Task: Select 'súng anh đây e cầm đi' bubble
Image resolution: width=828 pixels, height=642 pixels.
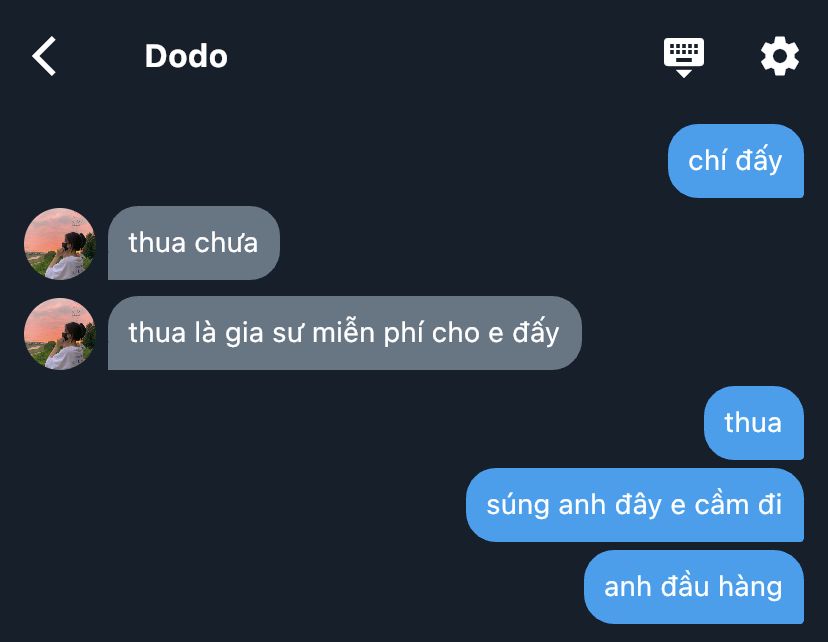Action: click(x=635, y=505)
